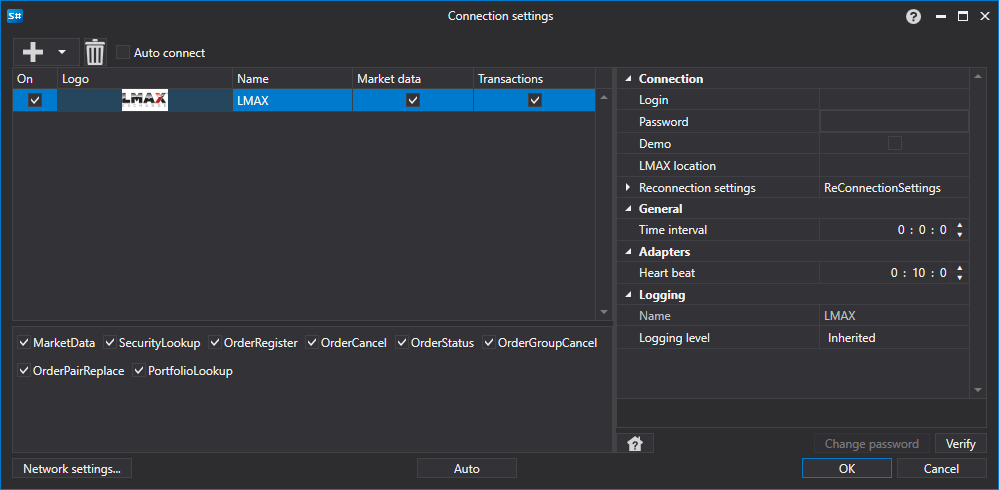Open Network settings dialog

click(x=72, y=468)
